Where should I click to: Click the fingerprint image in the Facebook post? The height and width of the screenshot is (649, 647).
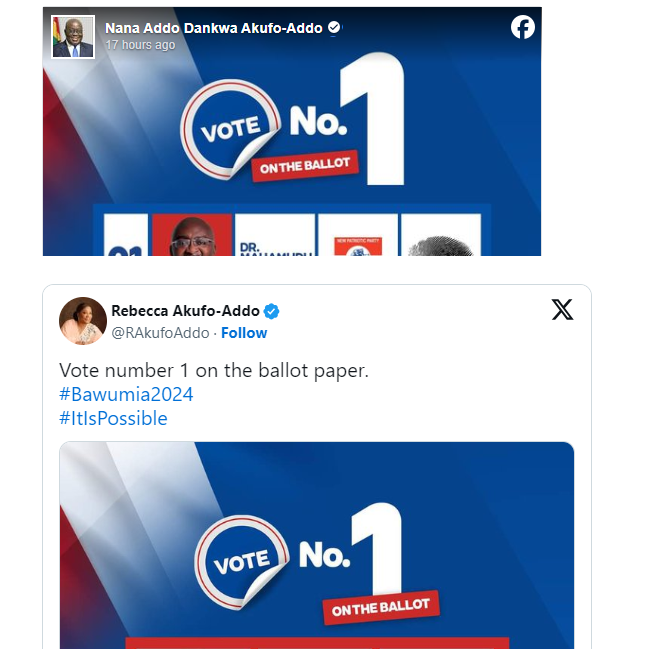(x=440, y=236)
